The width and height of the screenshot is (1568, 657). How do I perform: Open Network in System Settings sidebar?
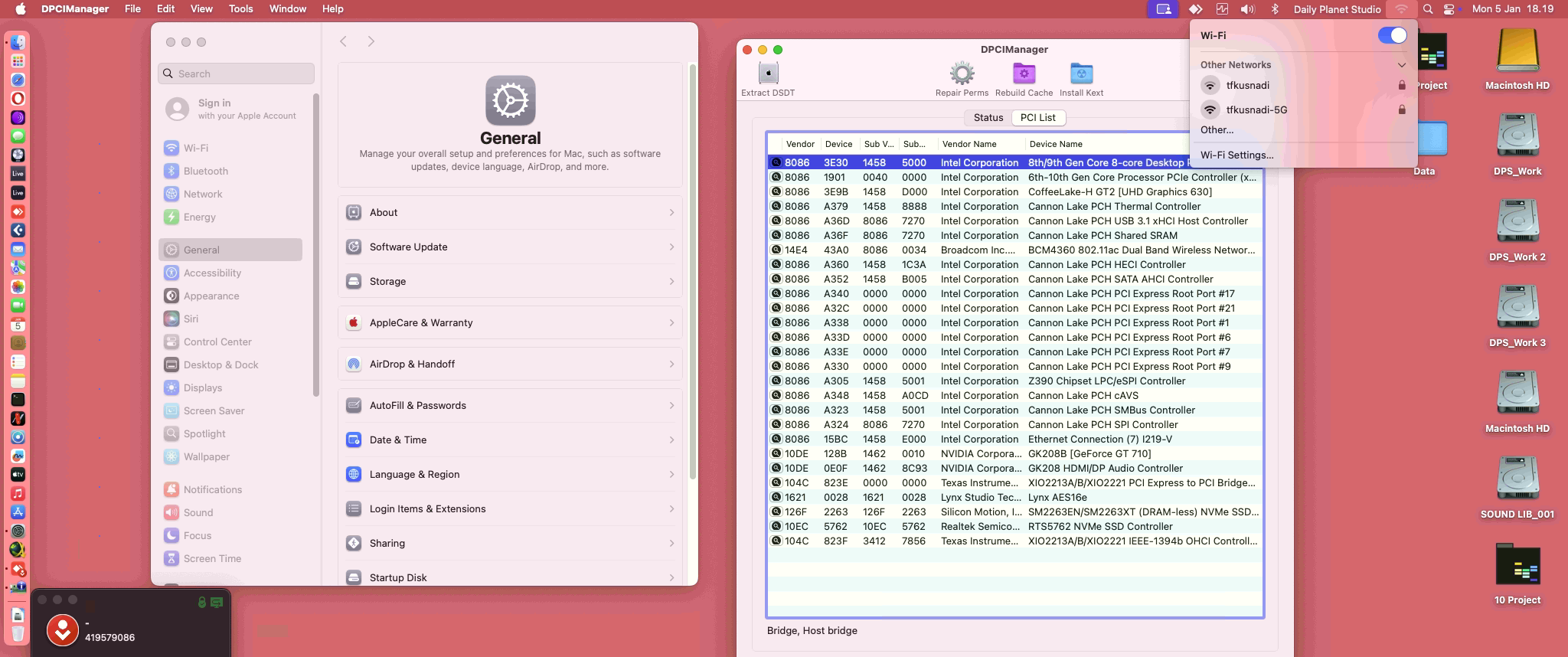click(x=230, y=194)
